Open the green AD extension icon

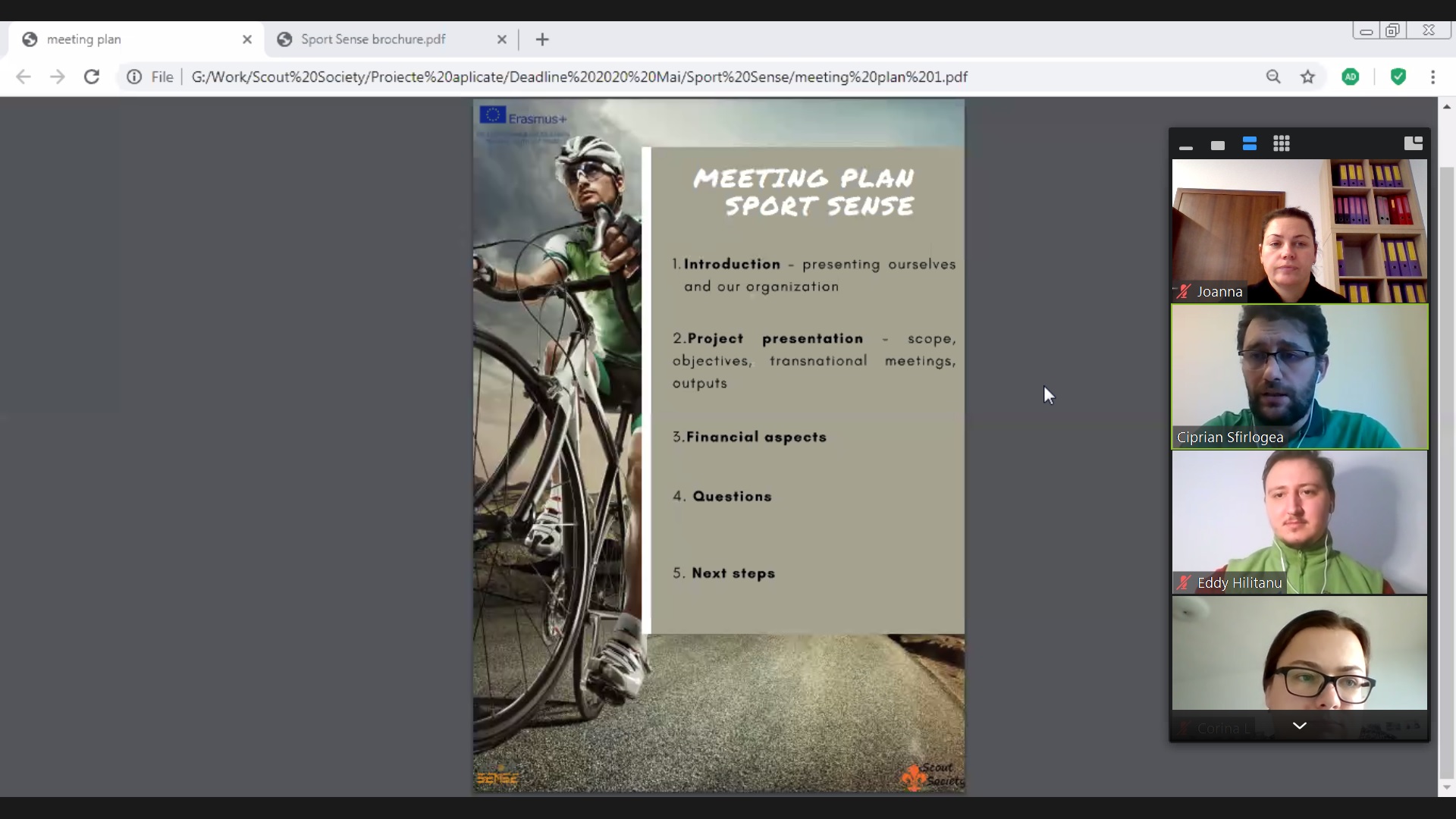(1351, 77)
